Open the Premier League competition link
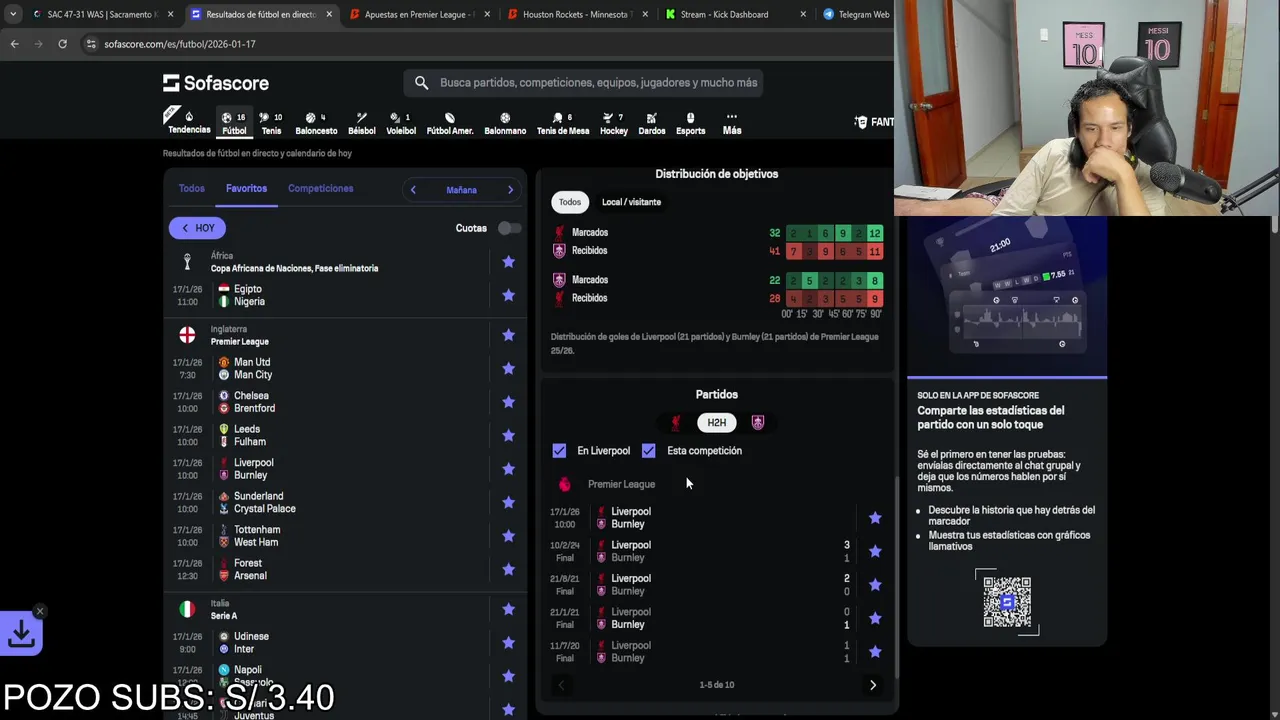The height and width of the screenshot is (720, 1280). [x=240, y=342]
